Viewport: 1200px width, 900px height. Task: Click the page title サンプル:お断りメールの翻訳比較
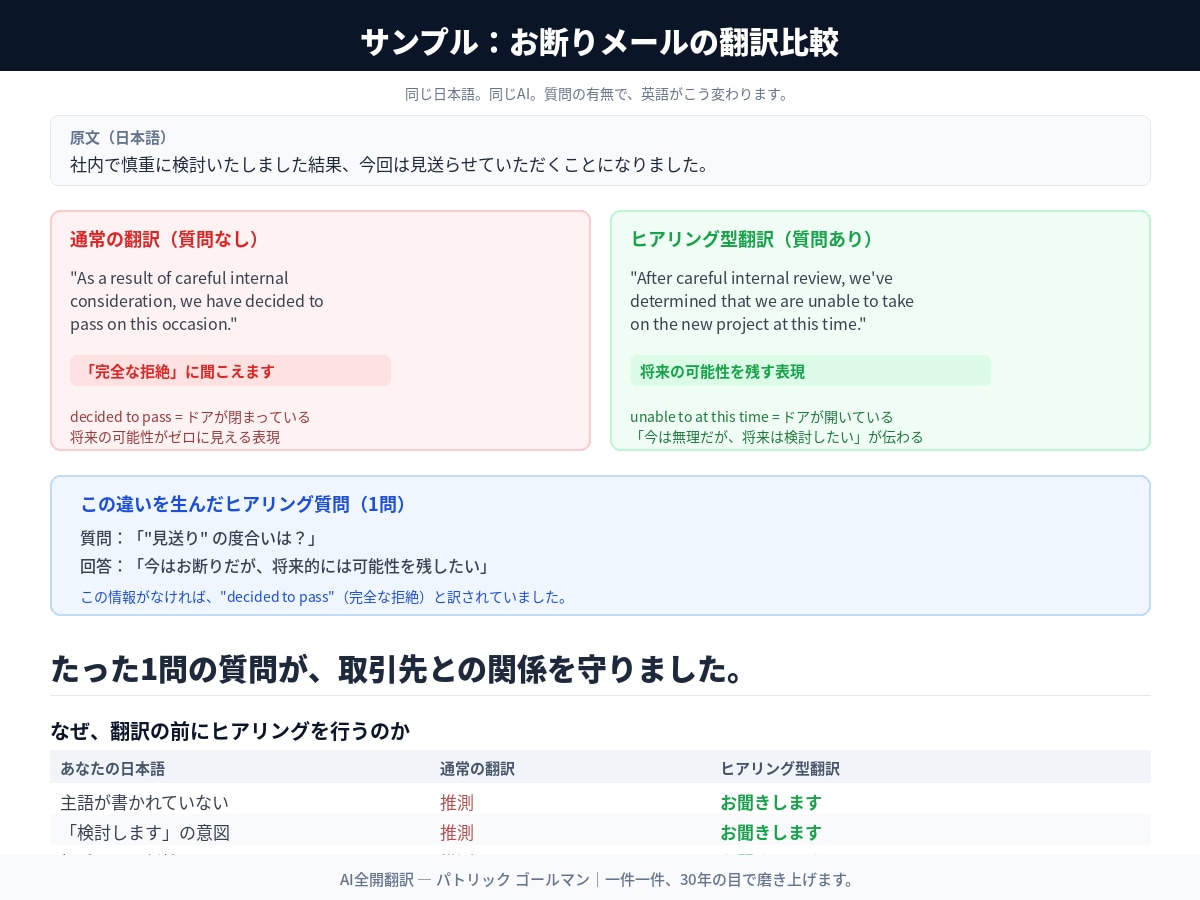tap(600, 42)
